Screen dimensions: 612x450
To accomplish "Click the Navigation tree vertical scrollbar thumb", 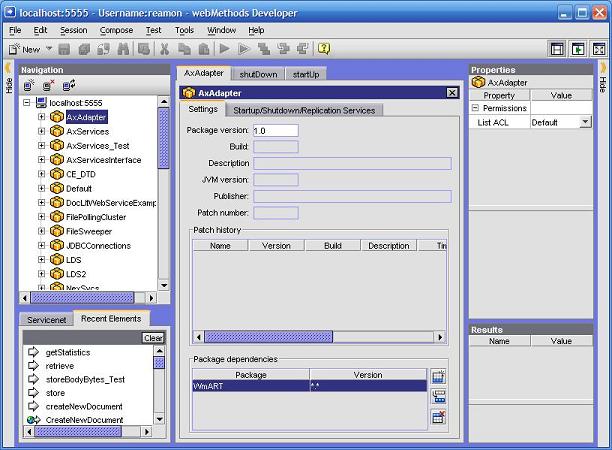I will 164,138.
